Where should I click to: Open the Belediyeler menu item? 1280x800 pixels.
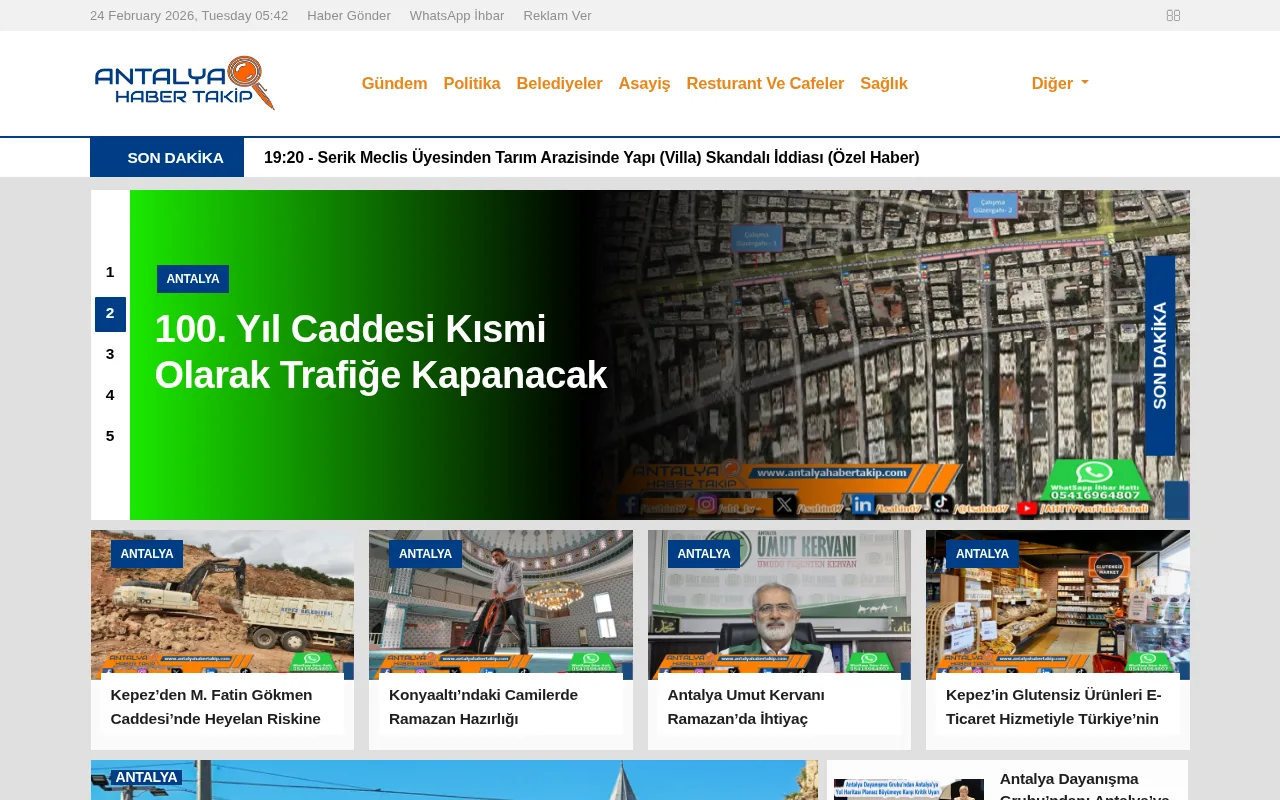(559, 83)
